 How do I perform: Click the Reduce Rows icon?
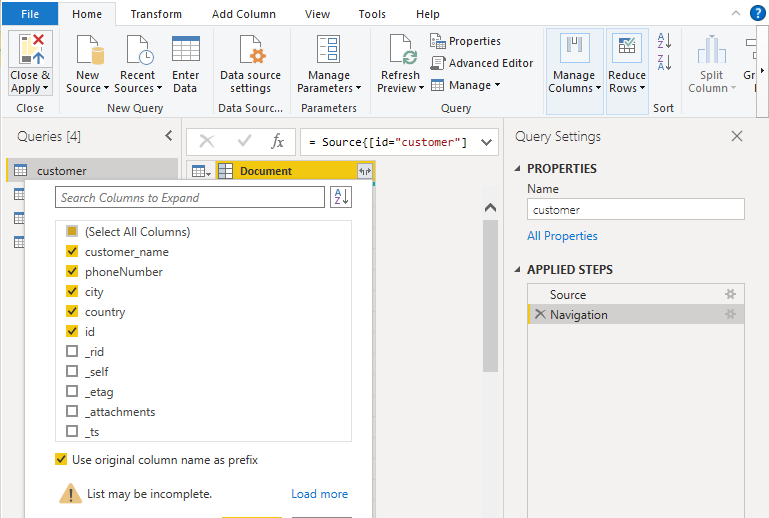(x=627, y=49)
